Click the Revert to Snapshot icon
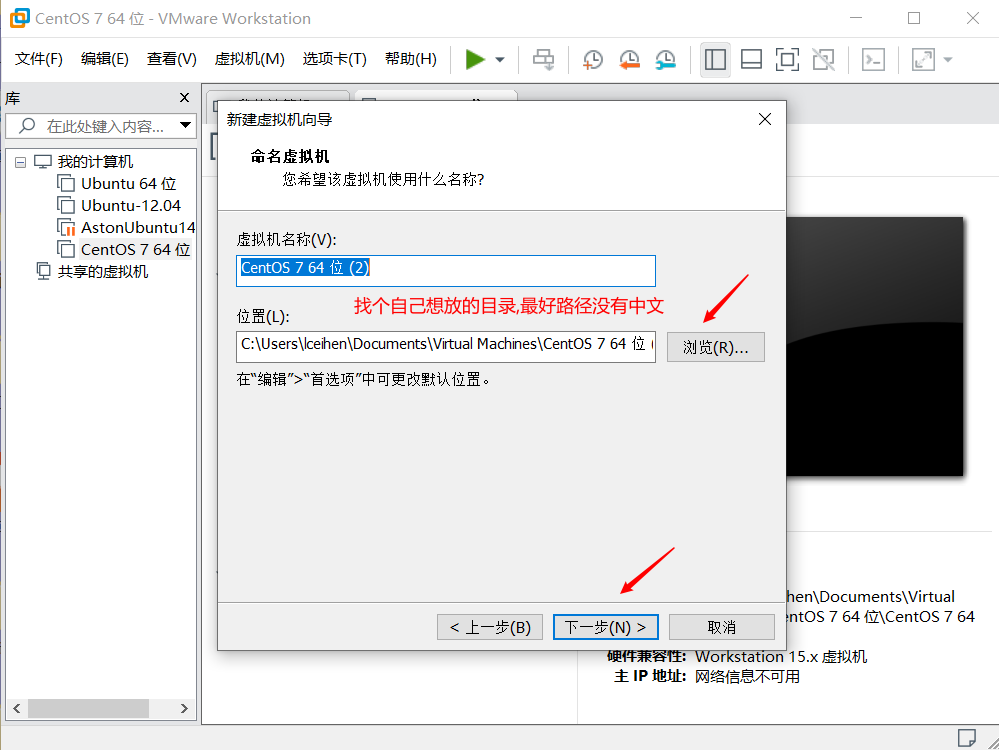This screenshot has height=750, width=999. 629,60
